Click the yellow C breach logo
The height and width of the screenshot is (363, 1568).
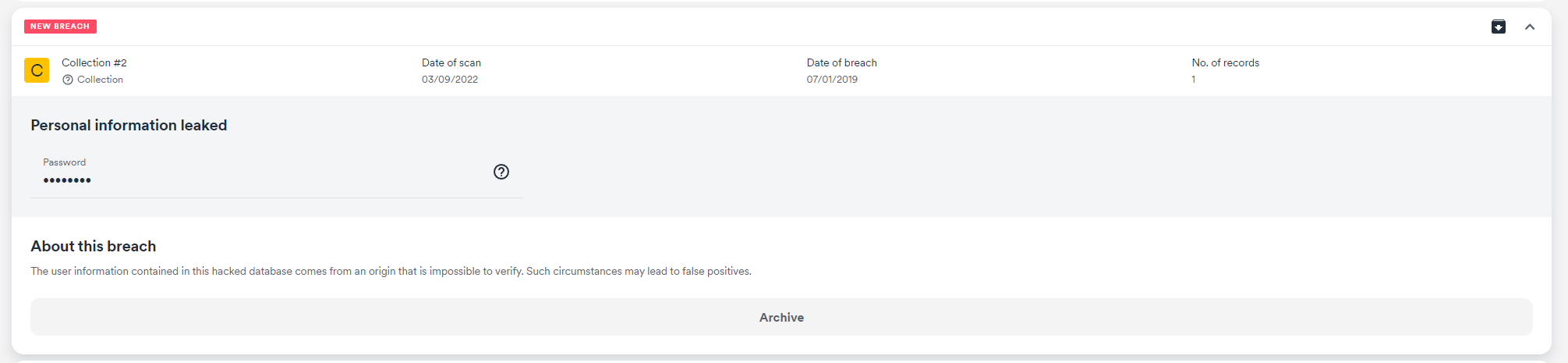coord(37,70)
